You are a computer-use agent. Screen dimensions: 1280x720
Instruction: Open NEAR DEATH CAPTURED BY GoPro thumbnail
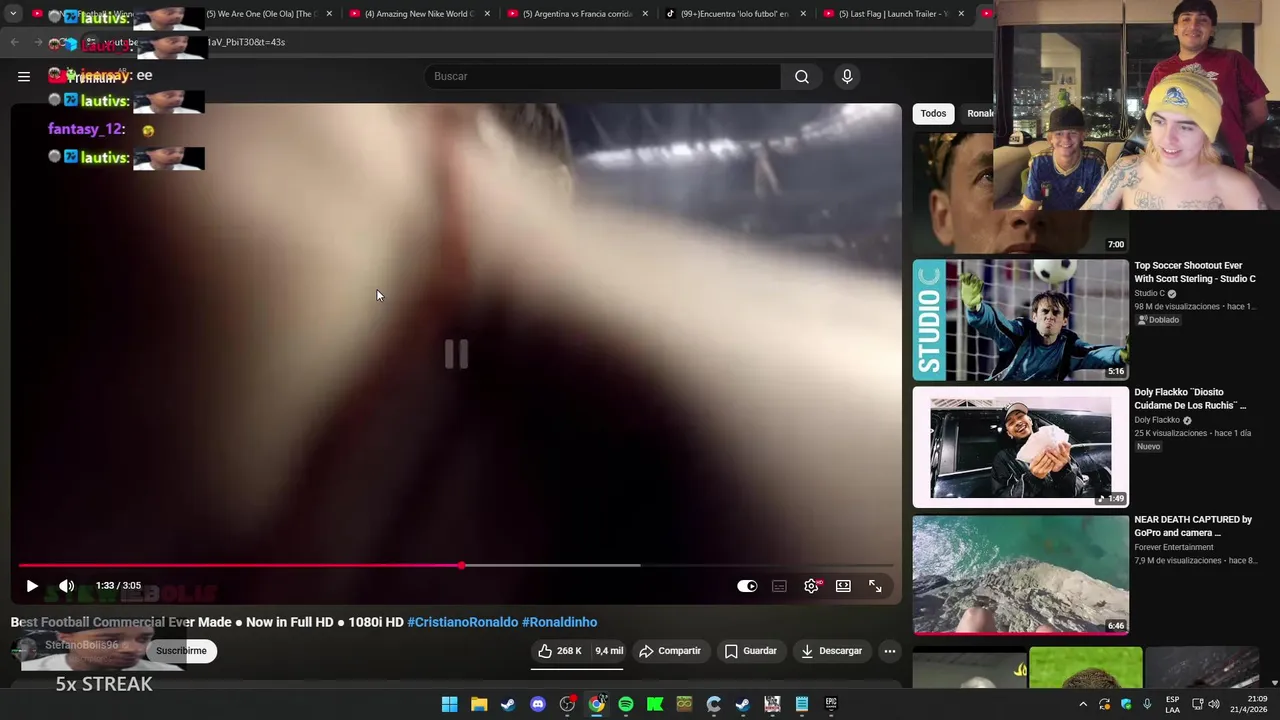click(x=1020, y=574)
